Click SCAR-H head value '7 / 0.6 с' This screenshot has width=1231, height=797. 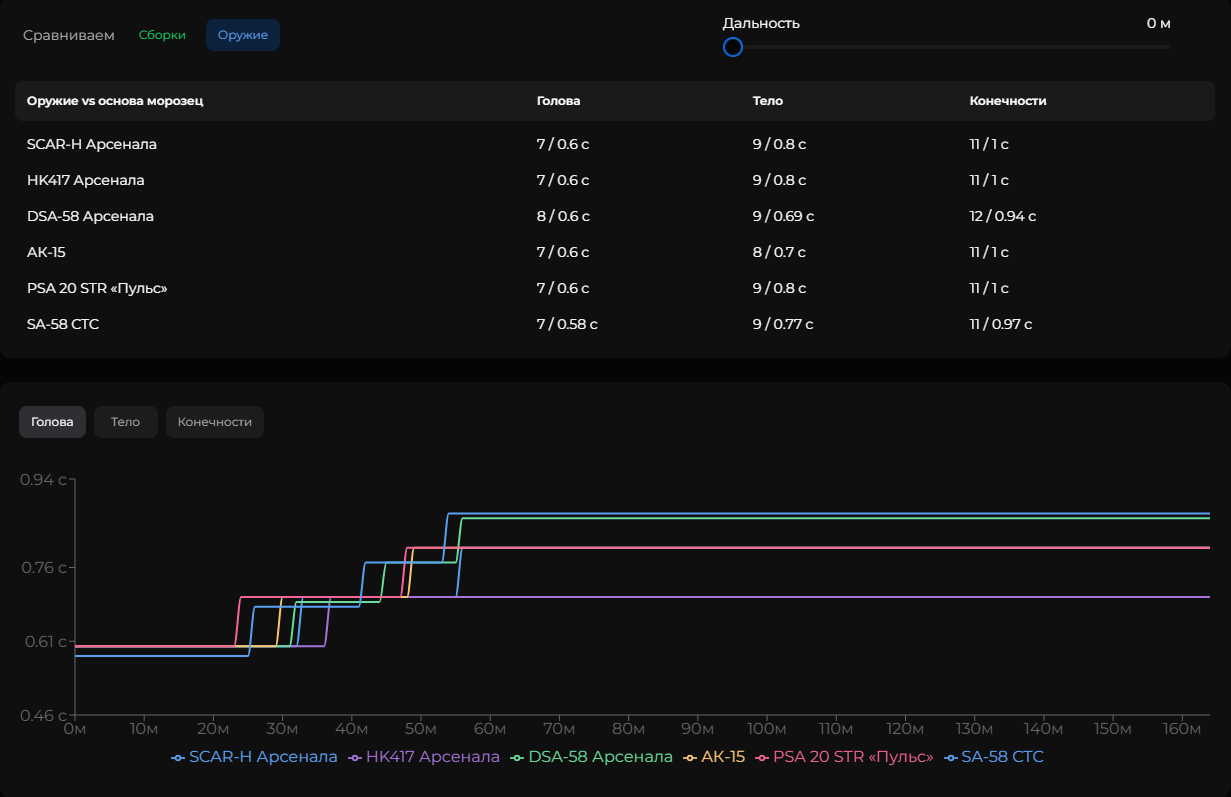pos(563,144)
